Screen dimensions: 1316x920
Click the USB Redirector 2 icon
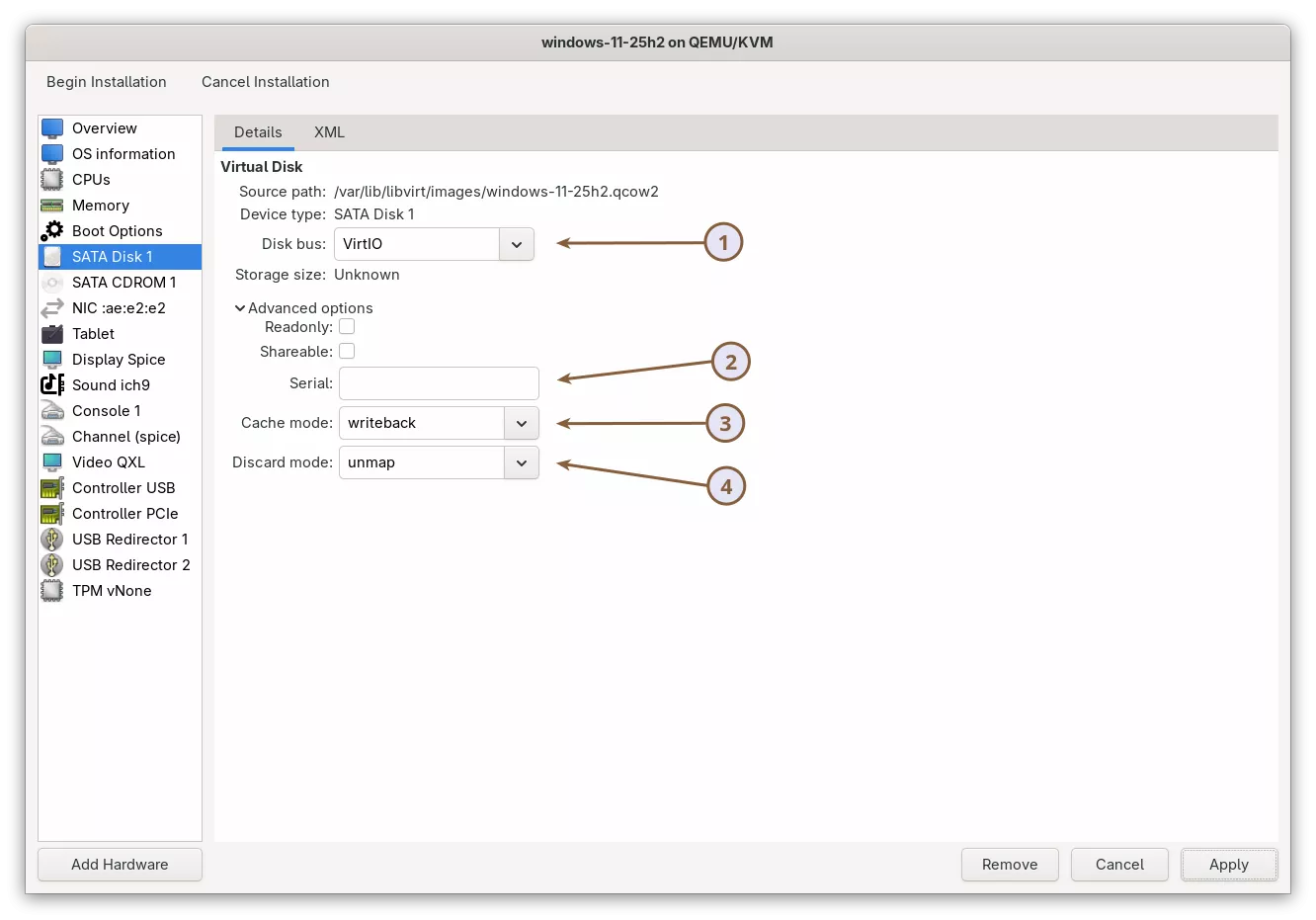pyautogui.click(x=52, y=565)
